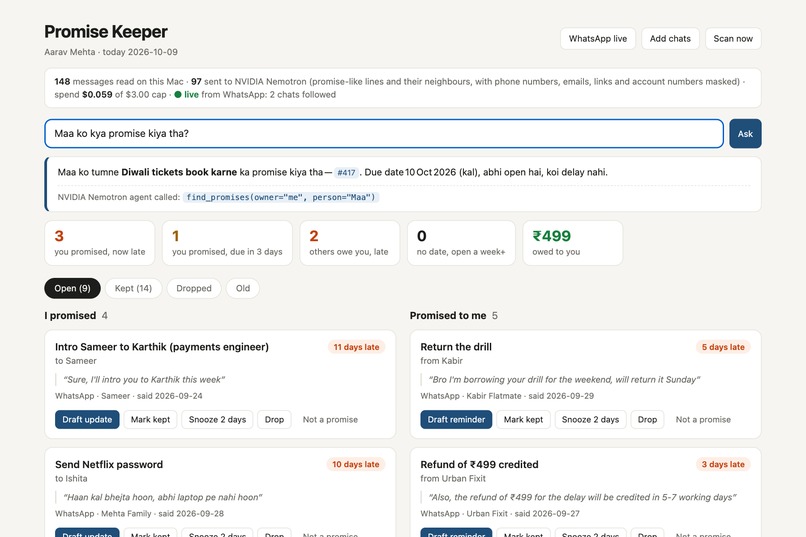Click the quote 'Sure, I'll intro you to Karthik this week'

(144, 380)
